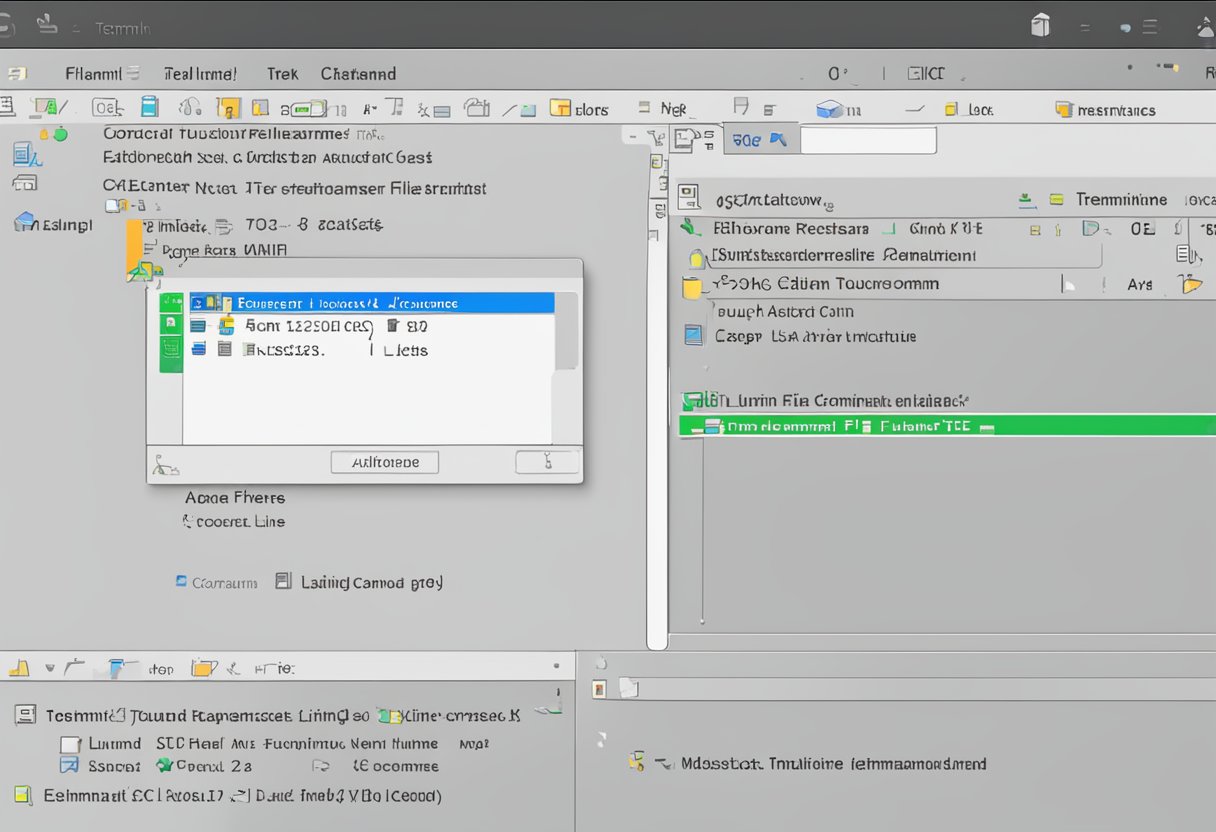Image resolution: width=1216 pixels, height=832 pixels.
Task: Click the green shield icon beside 'Coend'
Action: click(x=164, y=766)
